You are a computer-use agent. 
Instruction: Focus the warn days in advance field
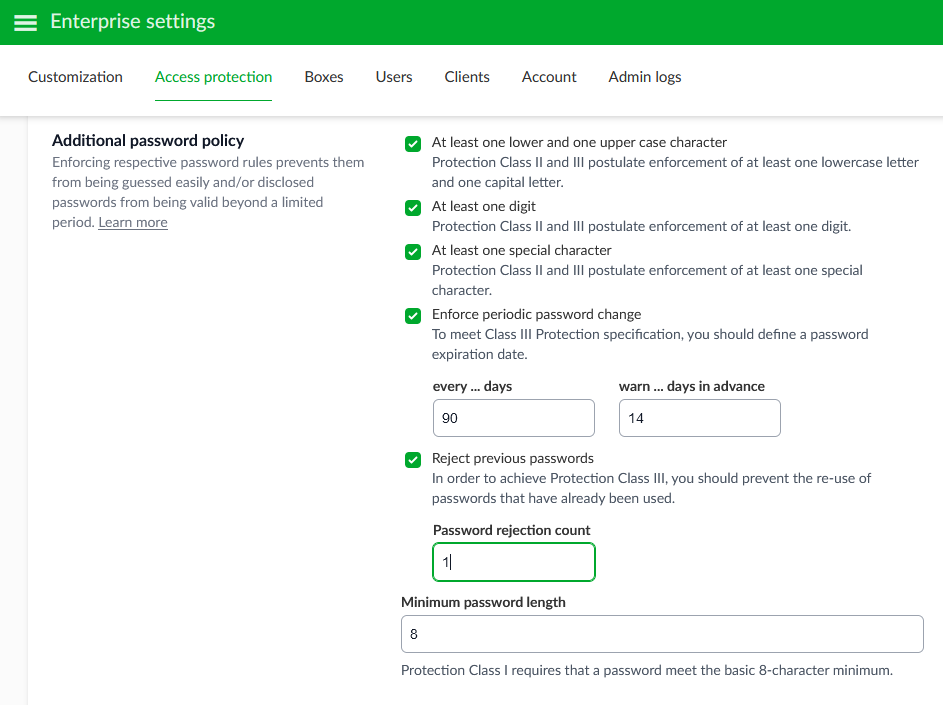click(699, 418)
